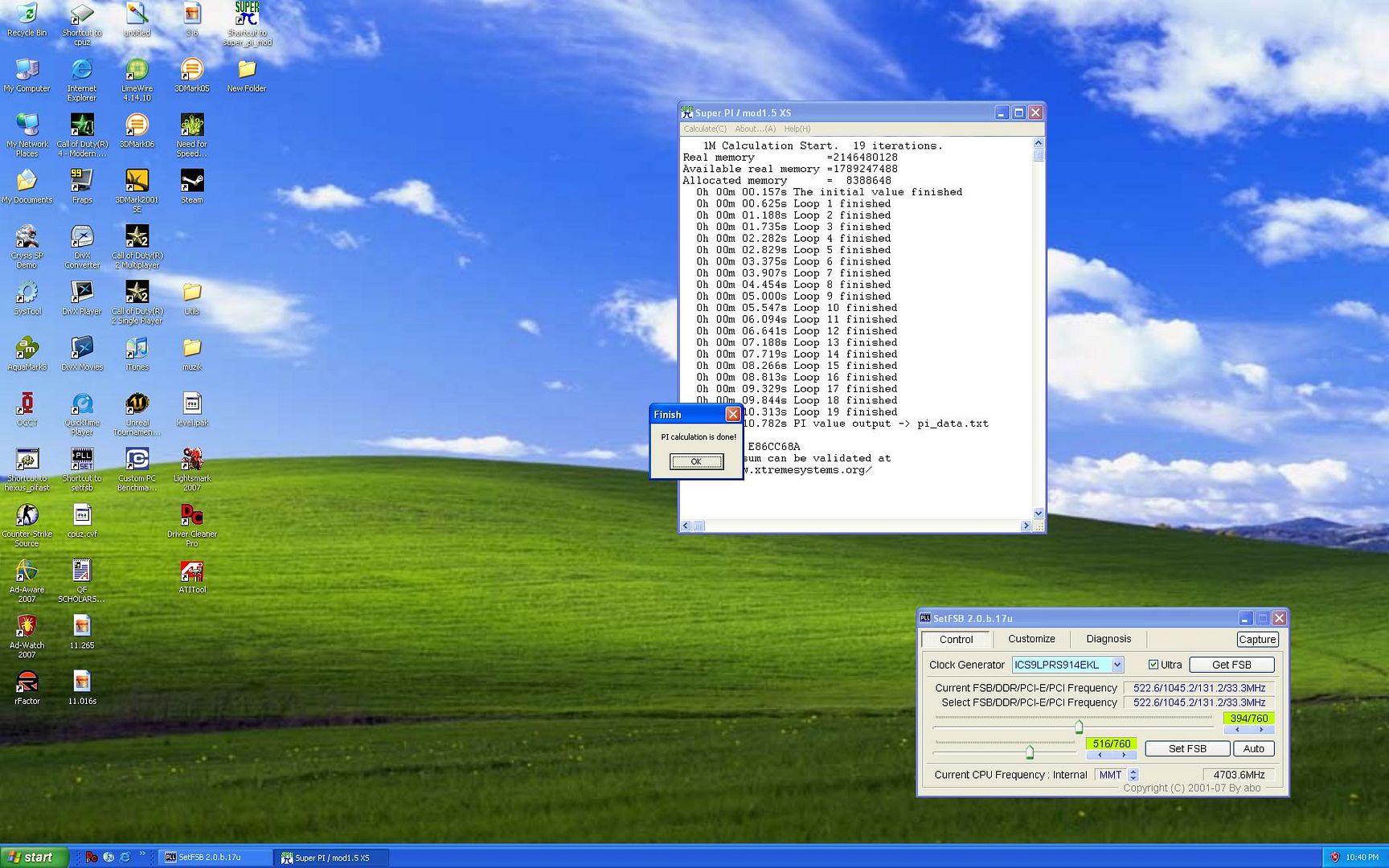This screenshot has width=1389, height=868.
Task: Select the AquaMark3 desktop icon
Action: click(x=27, y=354)
